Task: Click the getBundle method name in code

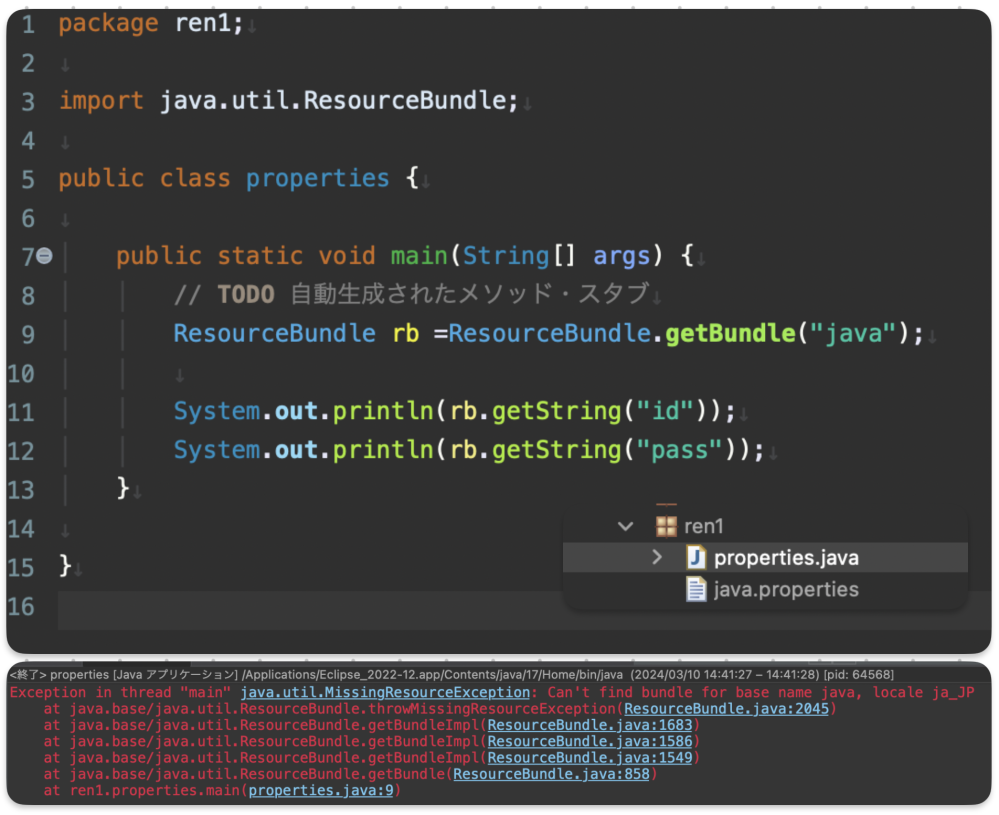Action: pyautogui.click(x=730, y=334)
